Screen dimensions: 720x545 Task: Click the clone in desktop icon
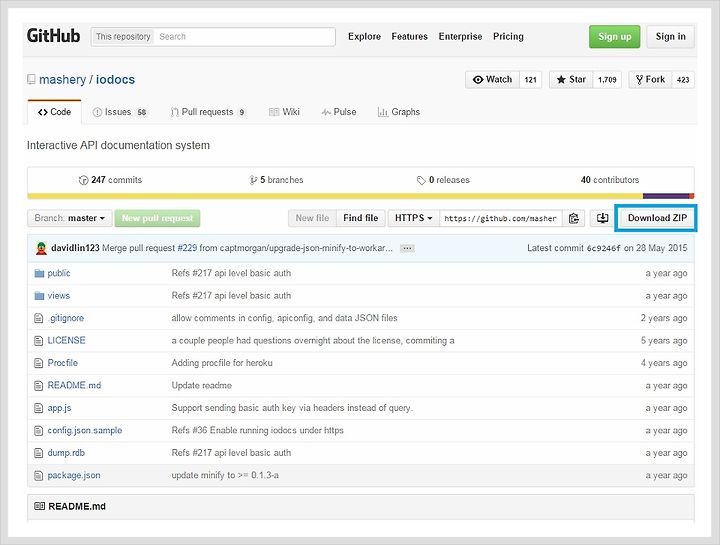(x=602, y=218)
